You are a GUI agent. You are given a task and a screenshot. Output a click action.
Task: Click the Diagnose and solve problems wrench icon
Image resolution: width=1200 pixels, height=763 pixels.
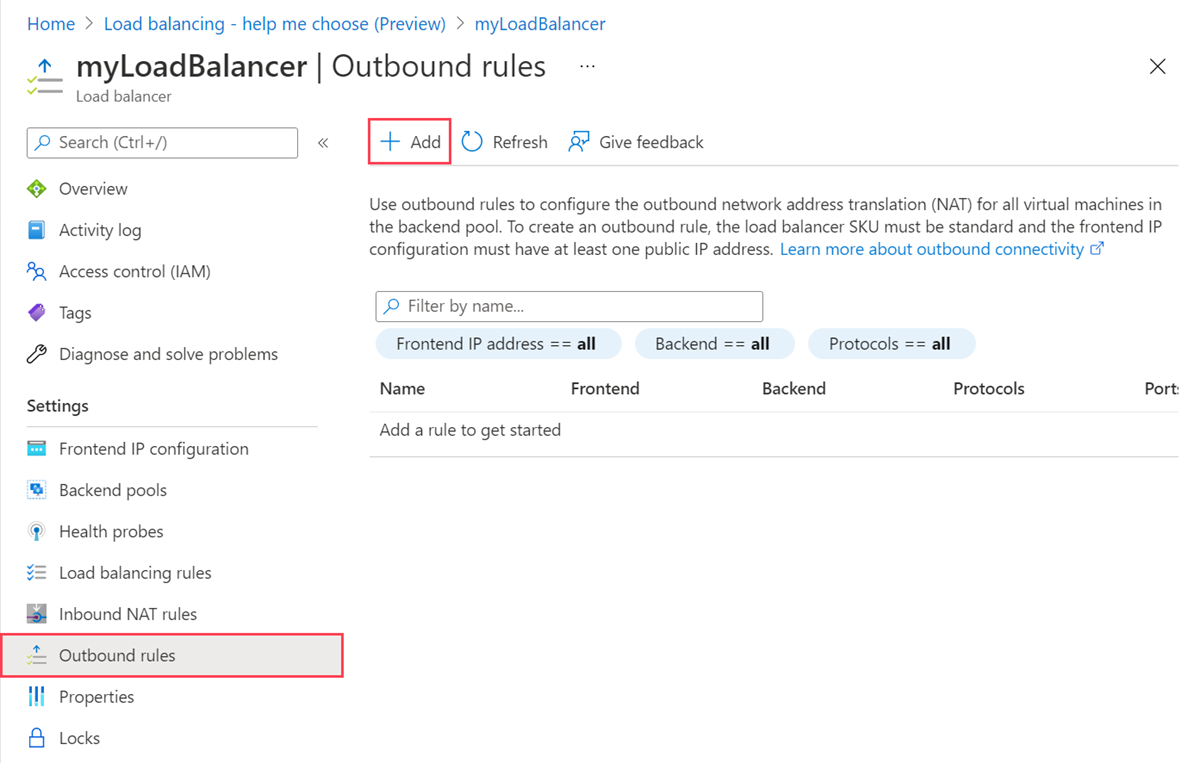[37, 354]
